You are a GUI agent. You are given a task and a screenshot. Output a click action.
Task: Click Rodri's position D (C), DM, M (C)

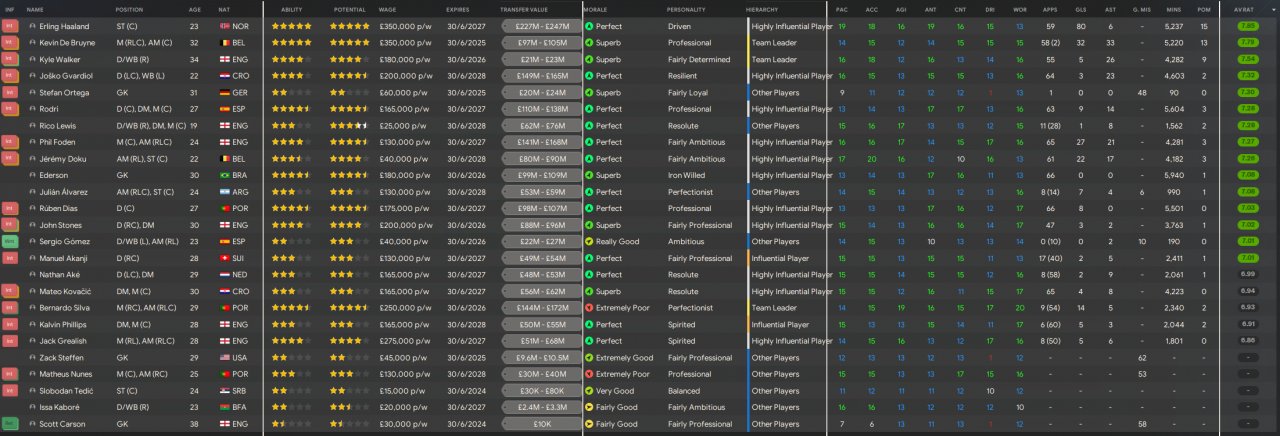click(x=144, y=108)
